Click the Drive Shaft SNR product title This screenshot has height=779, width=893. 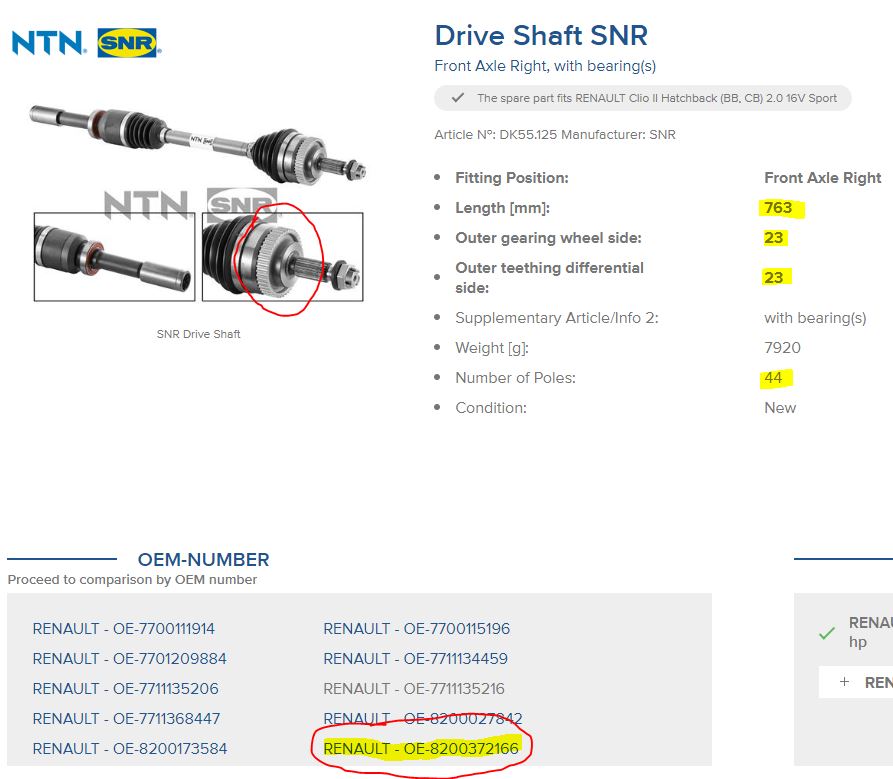[541, 36]
